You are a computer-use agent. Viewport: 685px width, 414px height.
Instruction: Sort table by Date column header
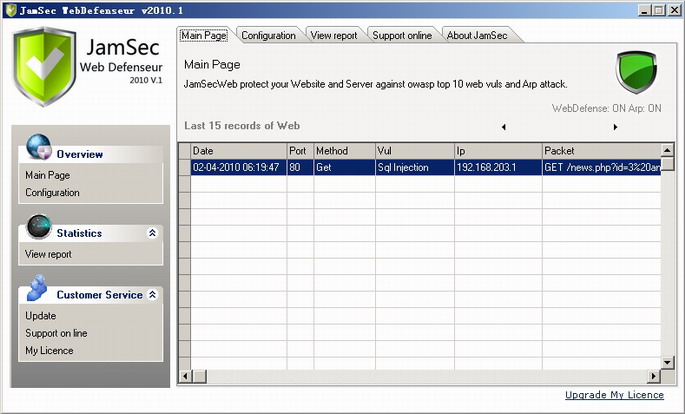[239, 151]
